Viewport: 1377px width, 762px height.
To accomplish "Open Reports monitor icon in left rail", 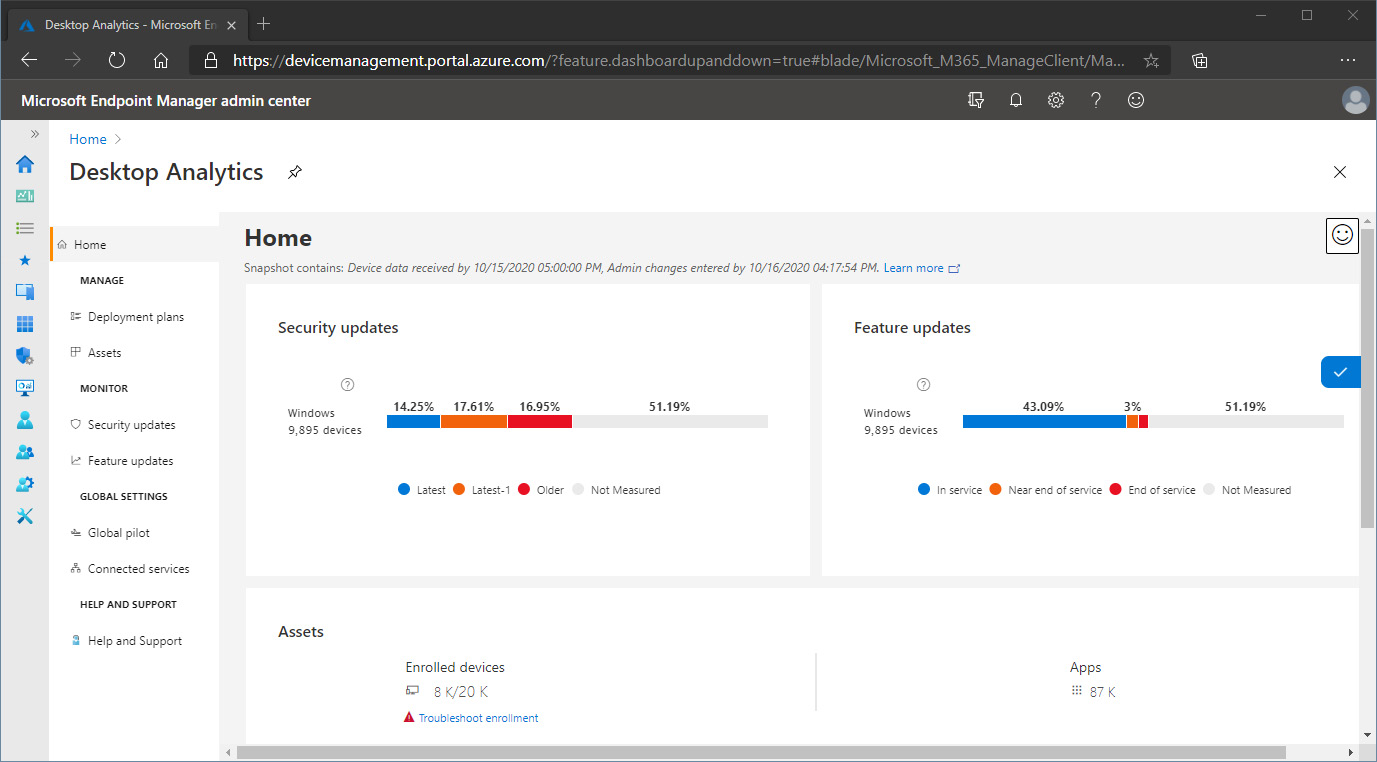I will tap(25, 388).
